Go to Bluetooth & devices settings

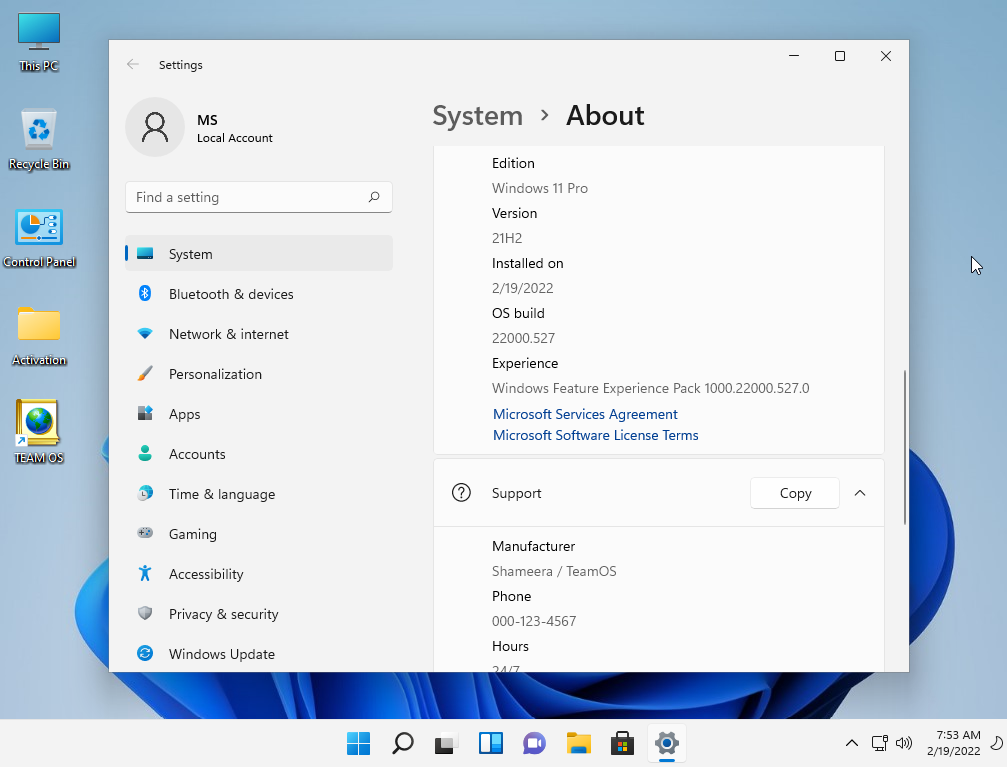coord(259,294)
